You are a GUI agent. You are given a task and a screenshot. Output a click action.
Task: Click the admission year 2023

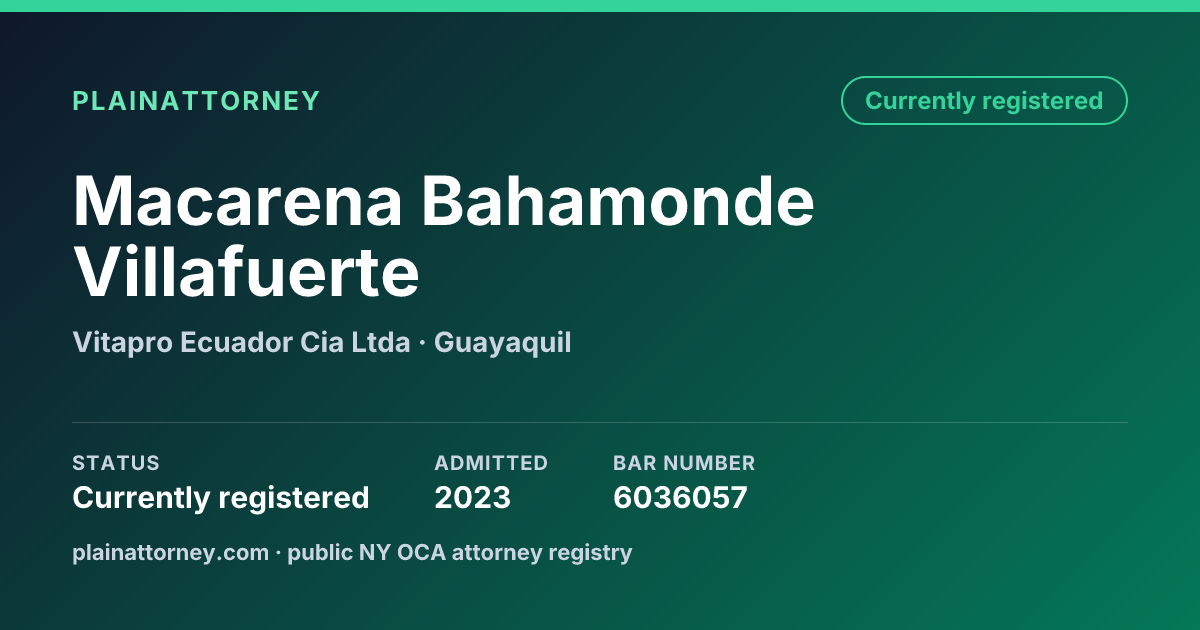pos(472,498)
